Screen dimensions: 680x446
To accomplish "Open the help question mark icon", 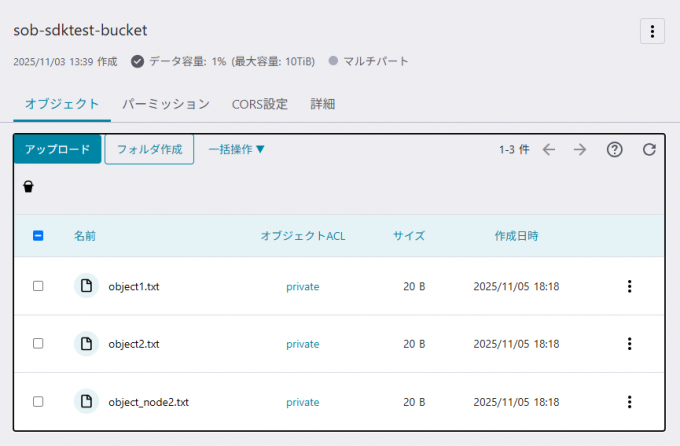I will pyautogui.click(x=615, y=149).
